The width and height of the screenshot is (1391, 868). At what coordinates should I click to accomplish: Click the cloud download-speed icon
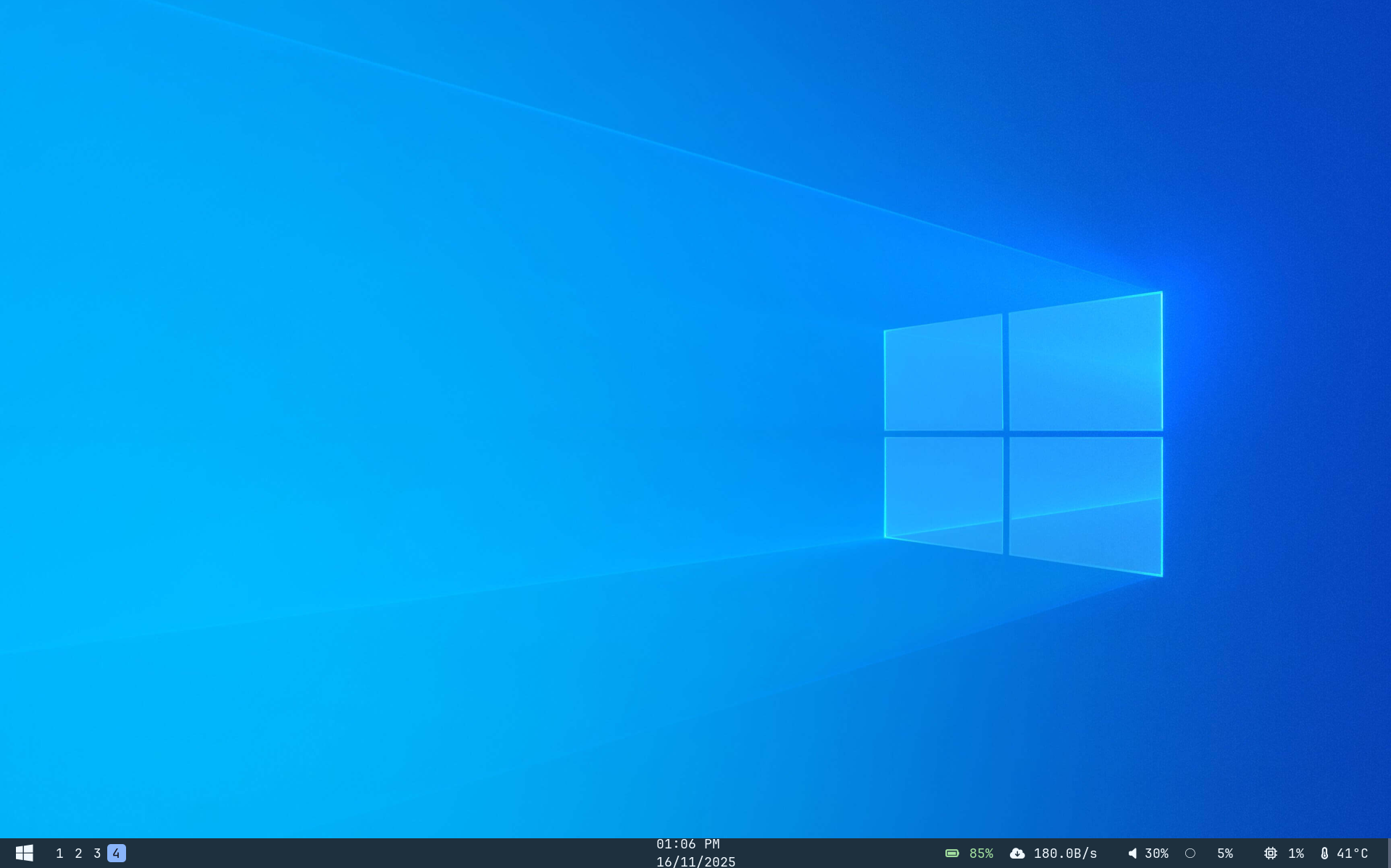tap(1017, 853)
